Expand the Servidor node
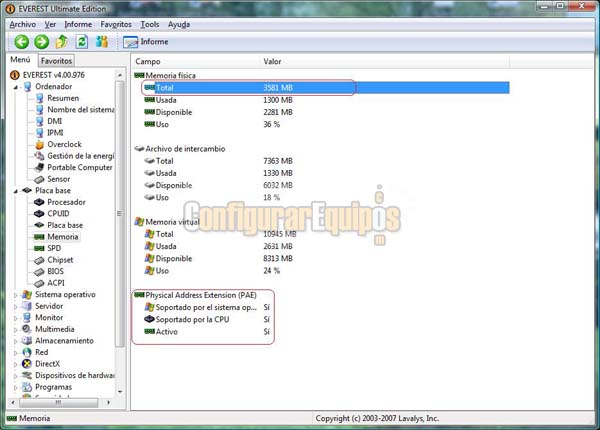The image size is (600, 430). (x=16, y=306)
